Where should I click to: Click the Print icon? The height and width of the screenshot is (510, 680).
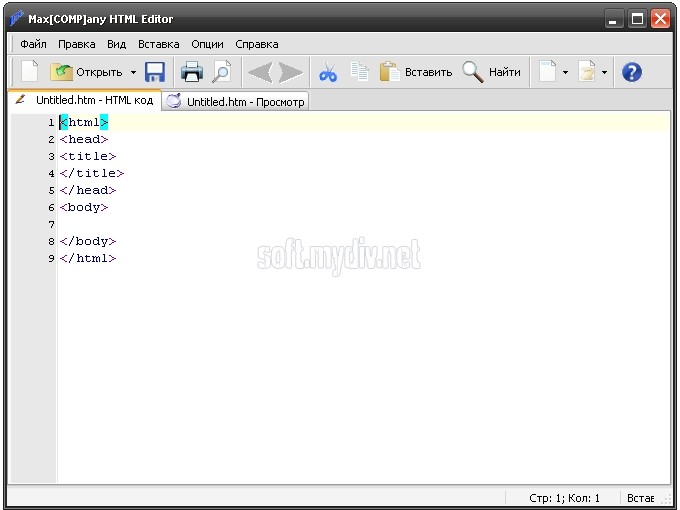point(191,72)
